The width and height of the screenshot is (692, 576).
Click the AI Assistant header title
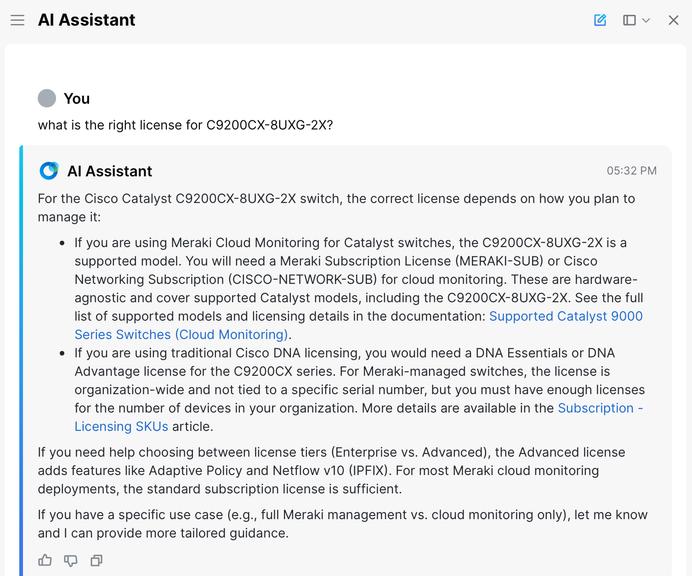[87, 20]
